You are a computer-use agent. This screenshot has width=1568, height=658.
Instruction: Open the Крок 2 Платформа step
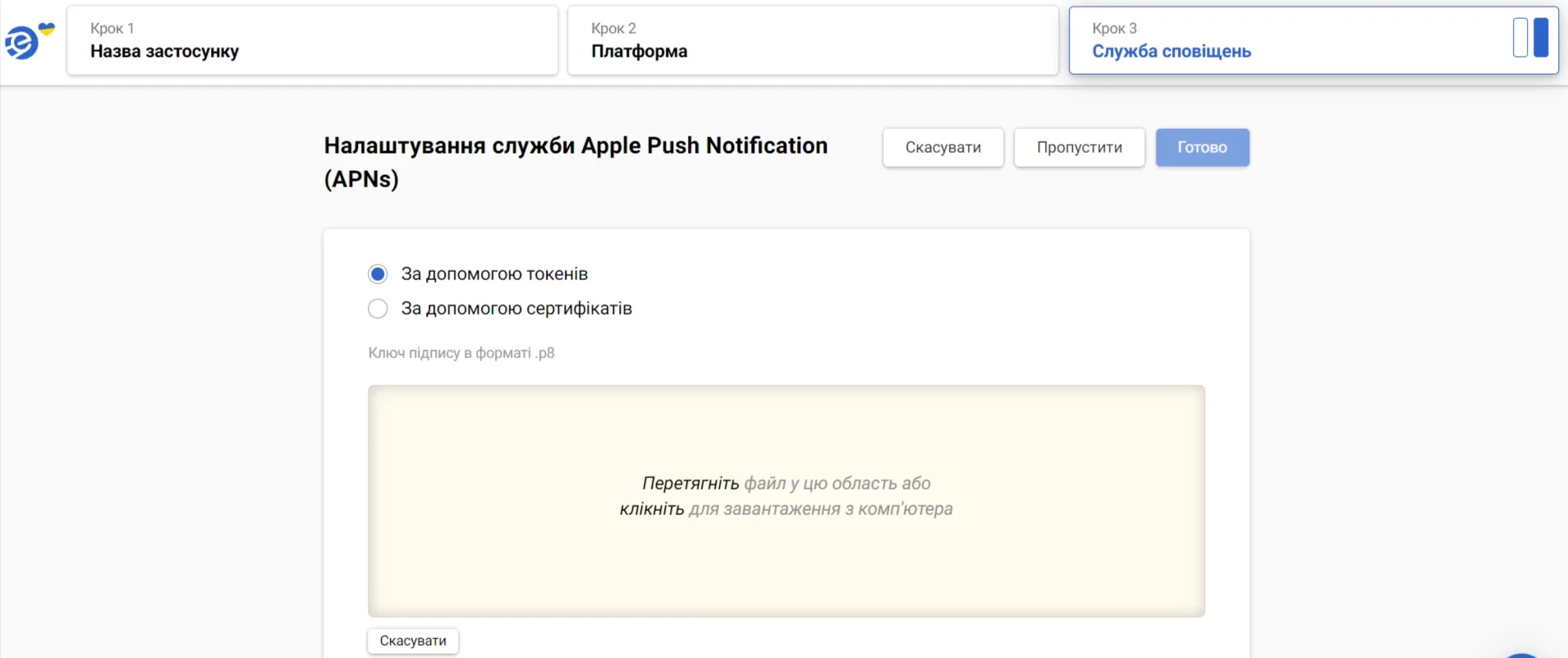(813, 40)
